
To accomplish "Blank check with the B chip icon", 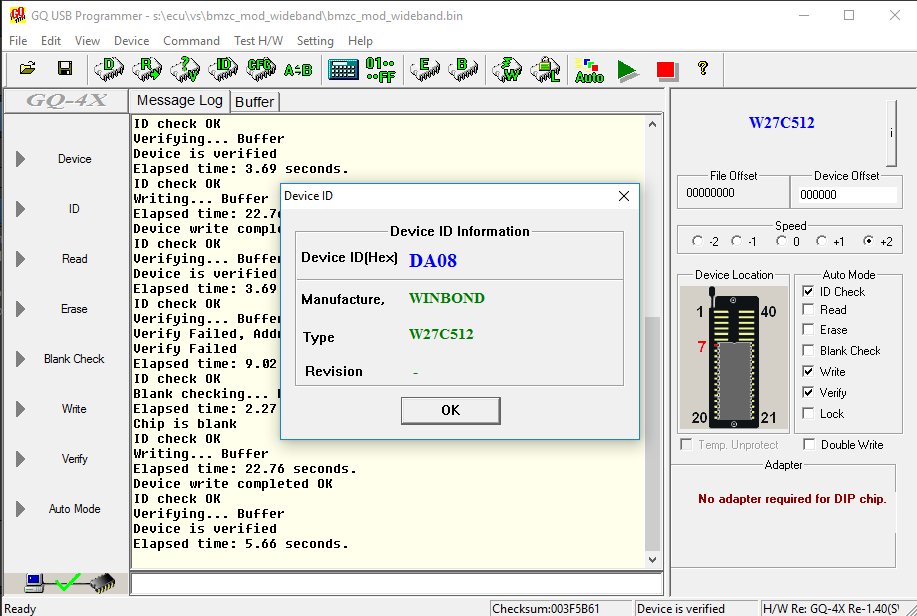I will (463, 70).
